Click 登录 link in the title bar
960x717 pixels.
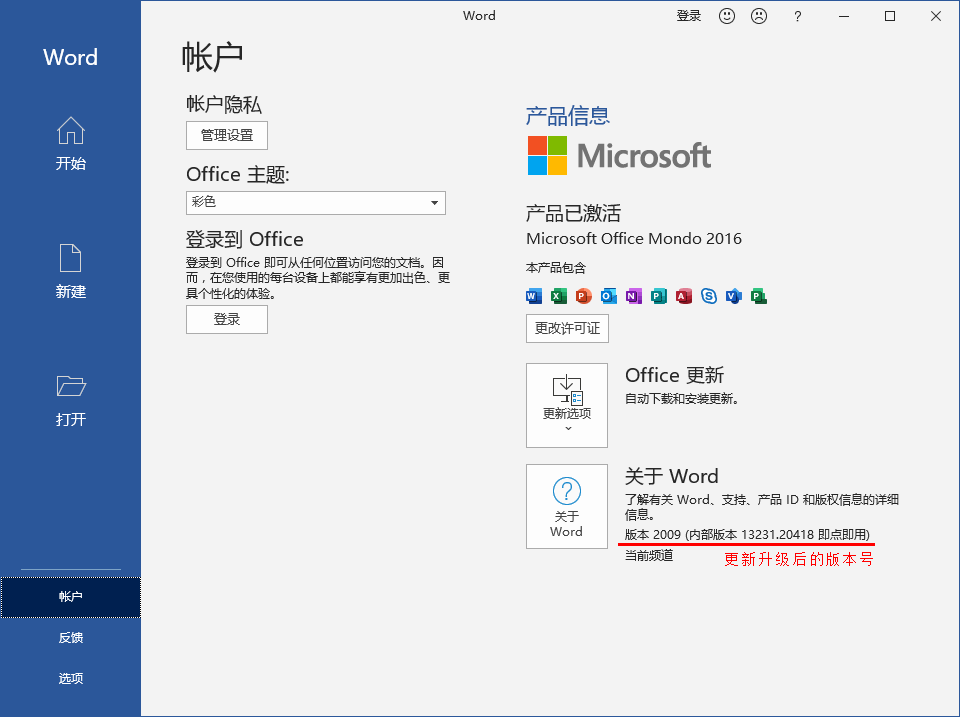[688, 16]
